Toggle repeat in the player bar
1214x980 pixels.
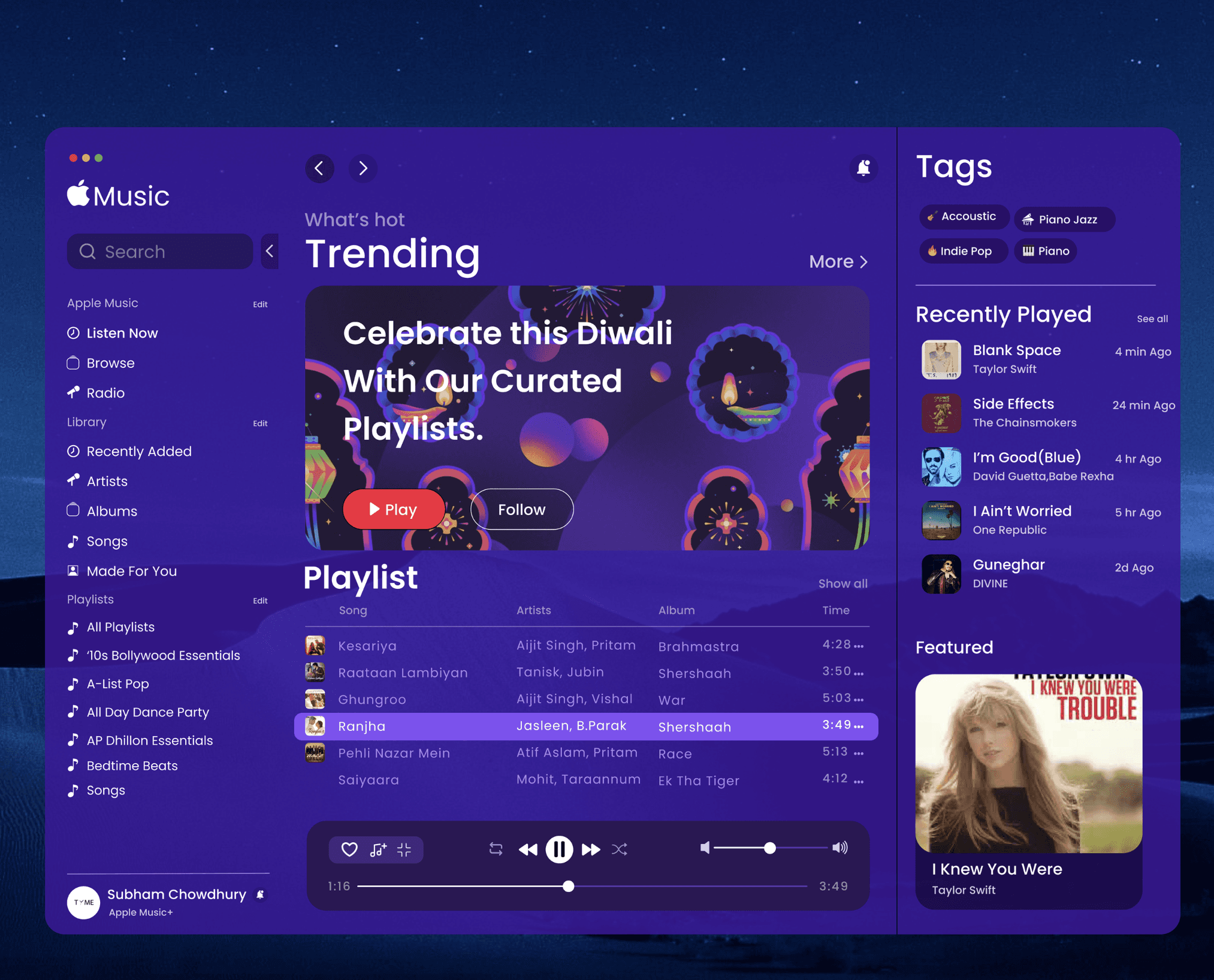pyautogui.click(x=496, y=849)
